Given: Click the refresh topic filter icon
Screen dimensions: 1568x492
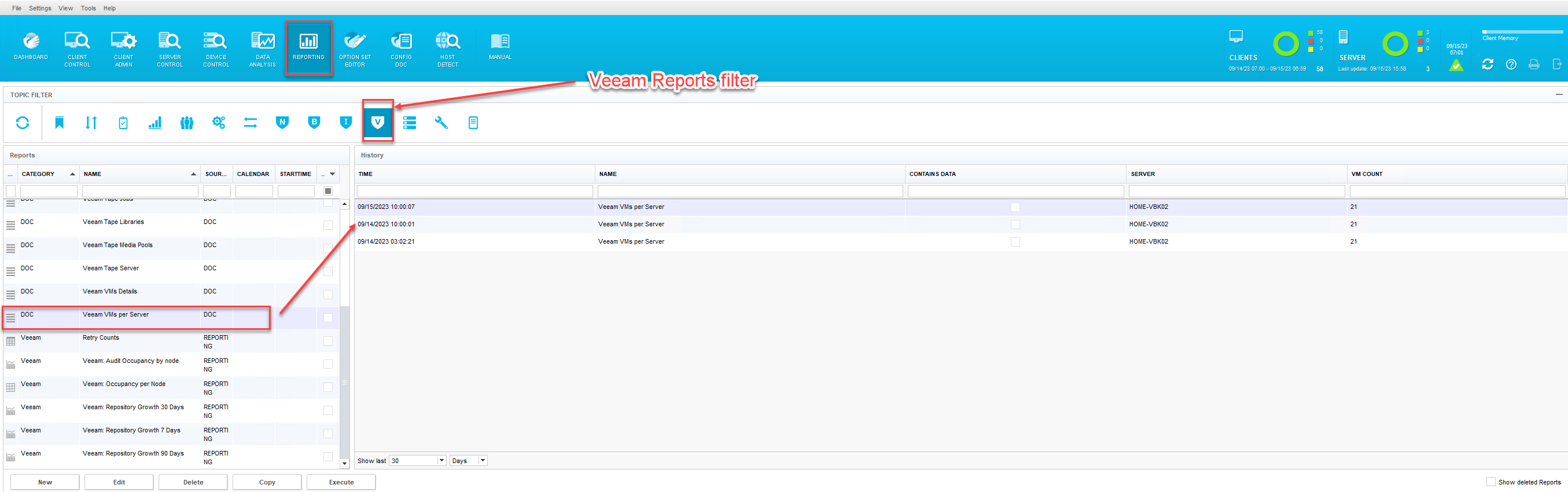Looking at the screenshot, I should tap(23, 123).
